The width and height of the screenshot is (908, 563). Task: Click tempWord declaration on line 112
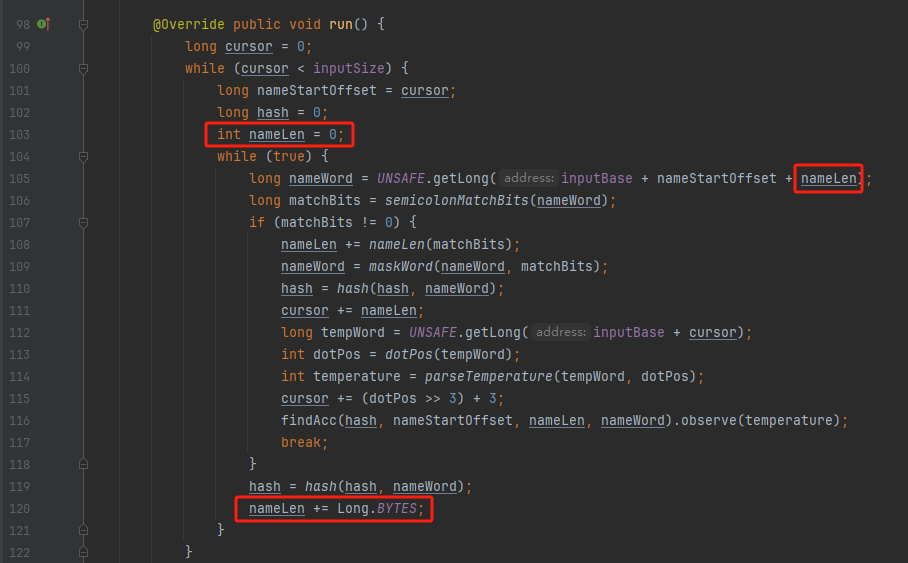pos(353,332)
